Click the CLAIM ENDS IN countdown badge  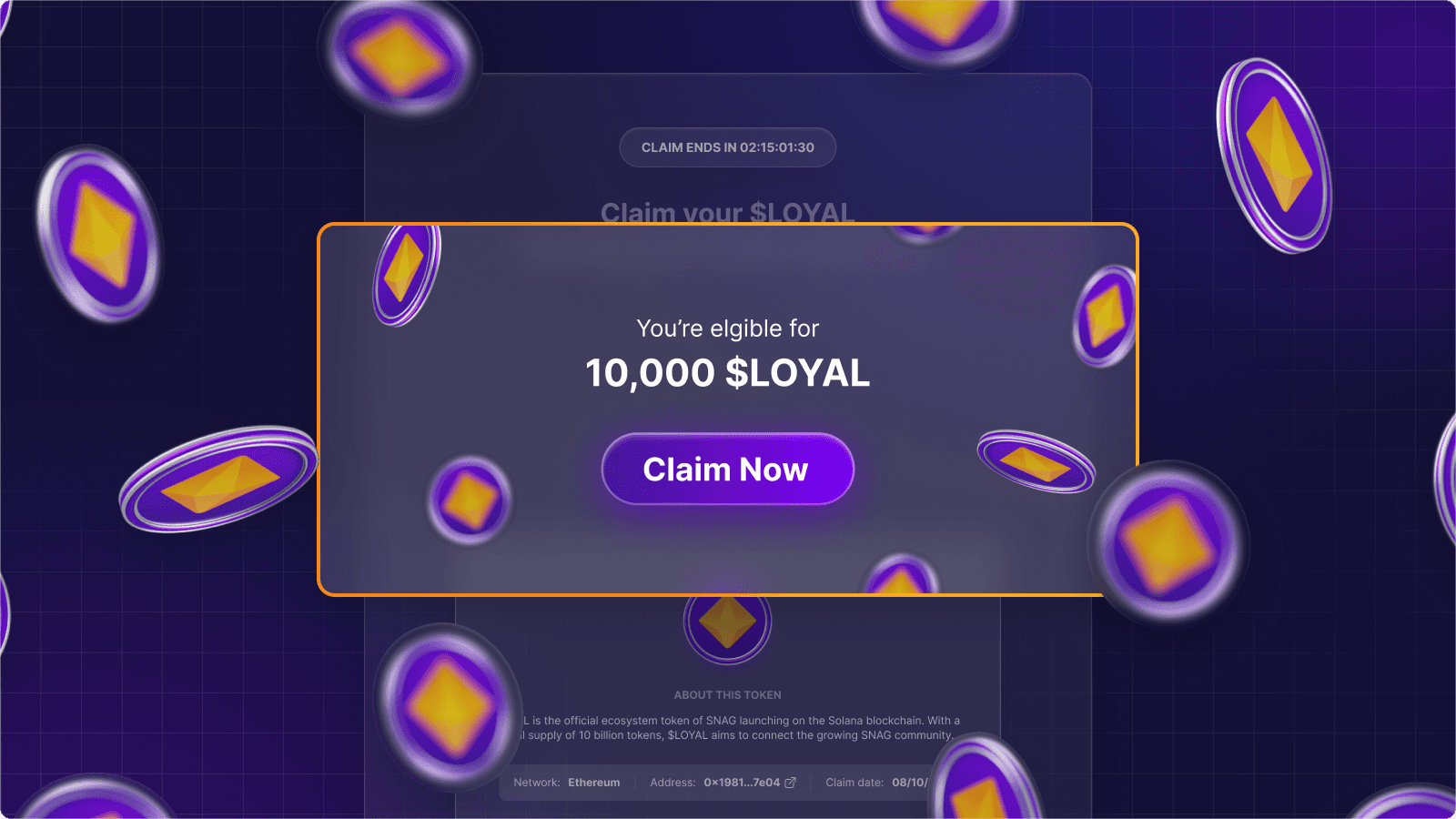tap(727, 147)
